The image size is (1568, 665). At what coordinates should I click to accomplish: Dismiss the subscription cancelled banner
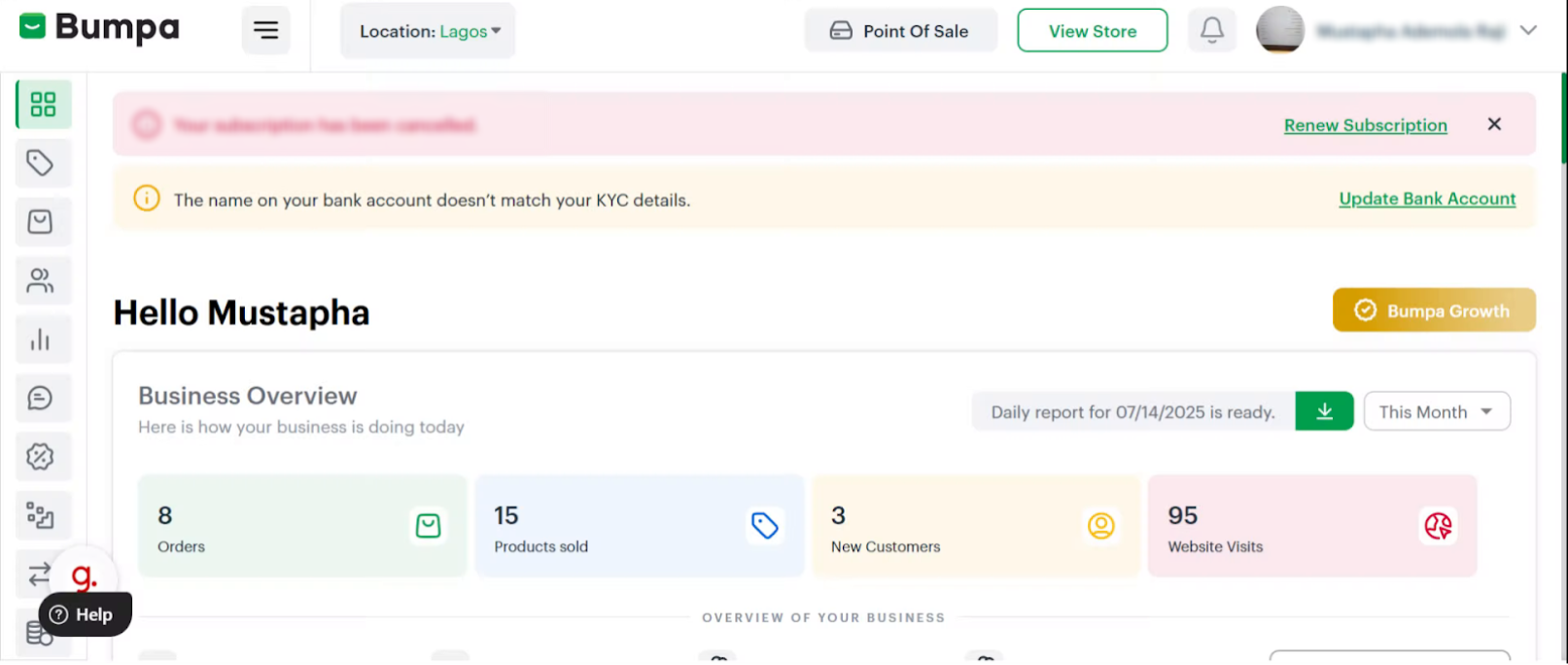coord(1494,123)
